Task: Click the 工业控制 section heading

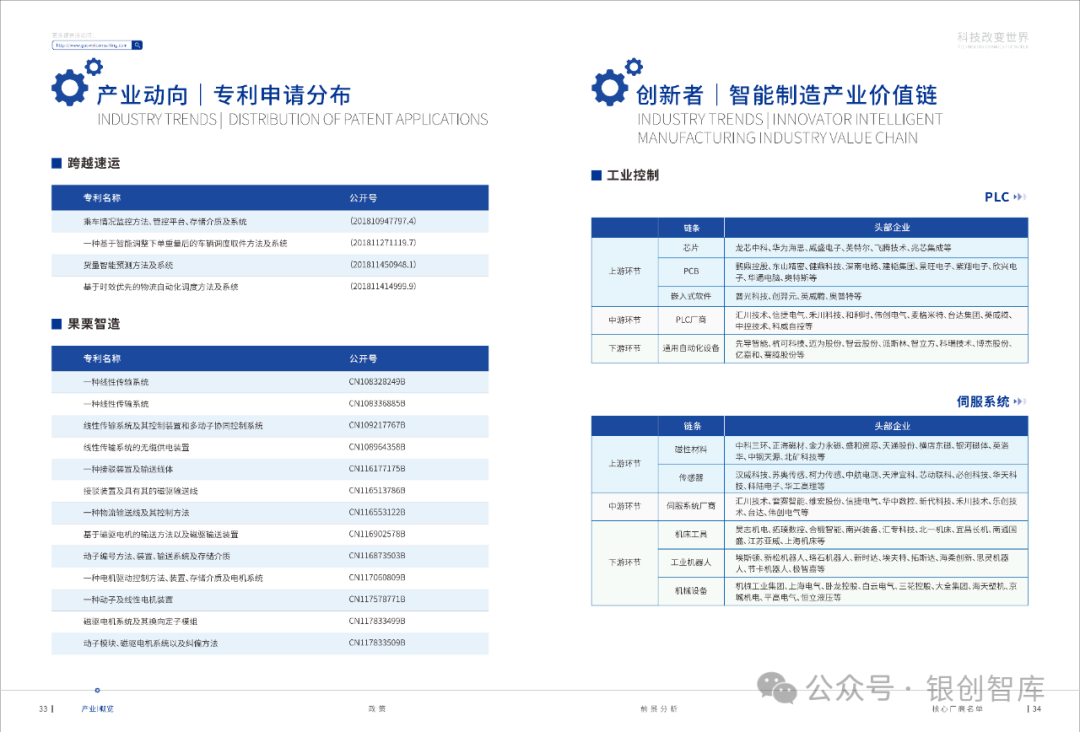Action: coord(632,175)
